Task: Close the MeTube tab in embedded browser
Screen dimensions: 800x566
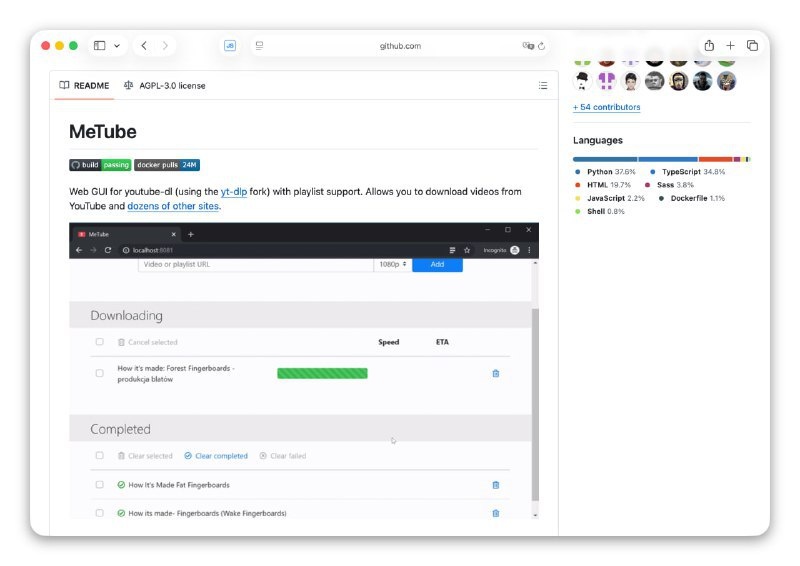Action: click(173, 234)
